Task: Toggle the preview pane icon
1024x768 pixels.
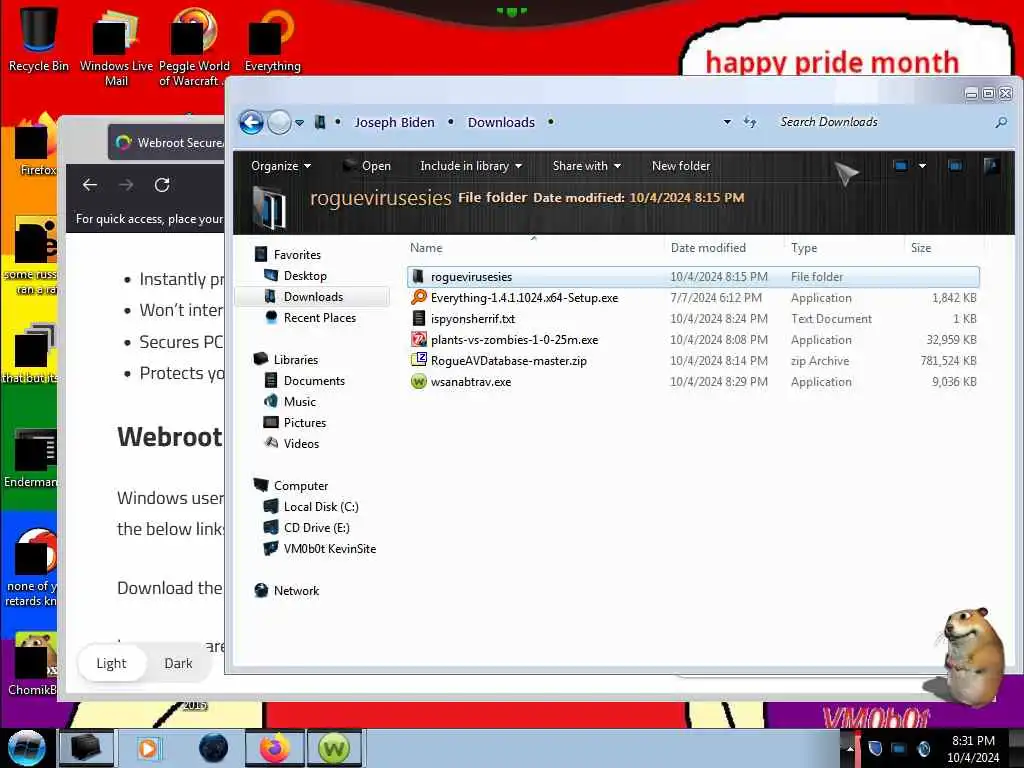Action: [x=955, y=166]
